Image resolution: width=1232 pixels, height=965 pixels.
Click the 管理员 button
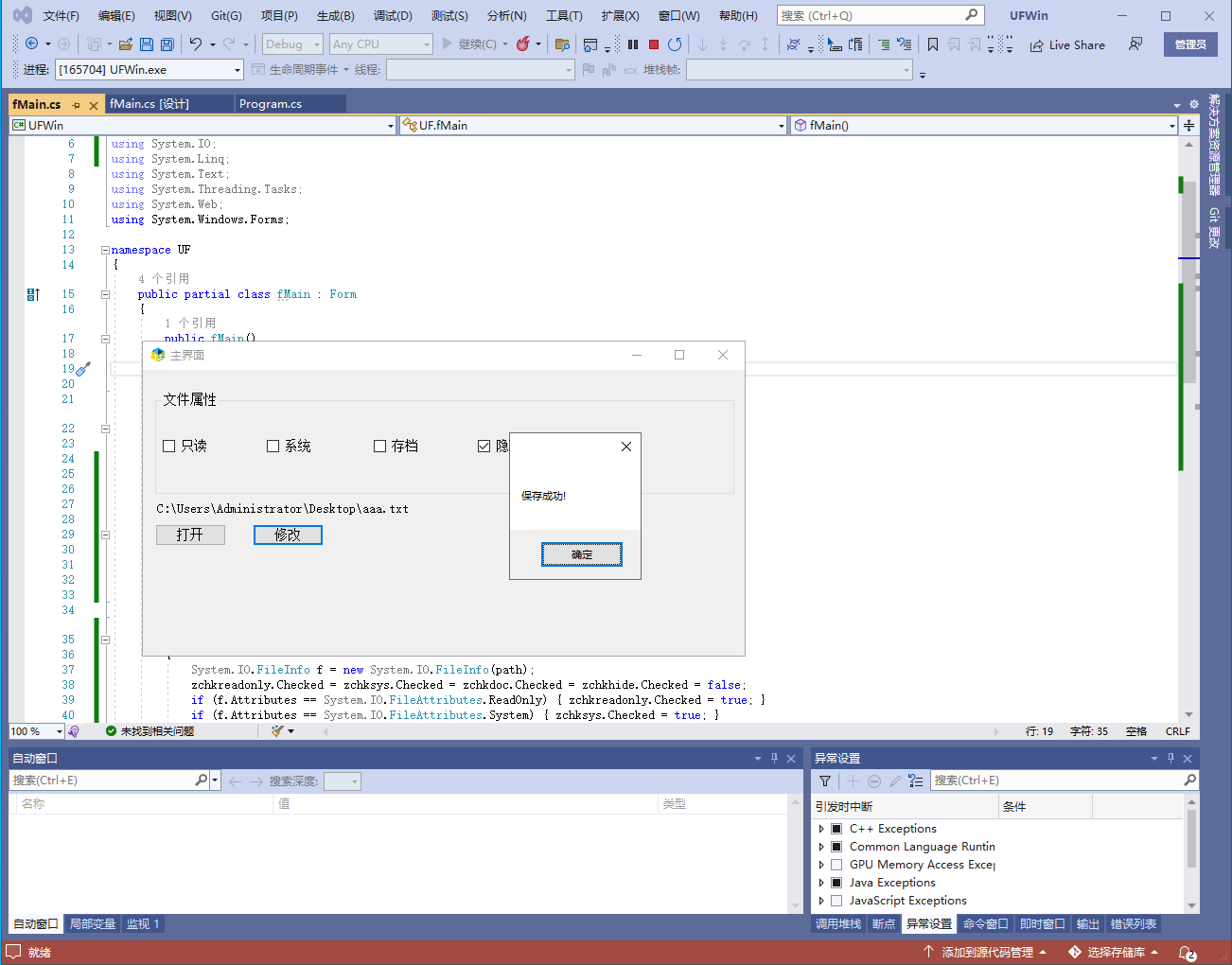coord(1190,44)
